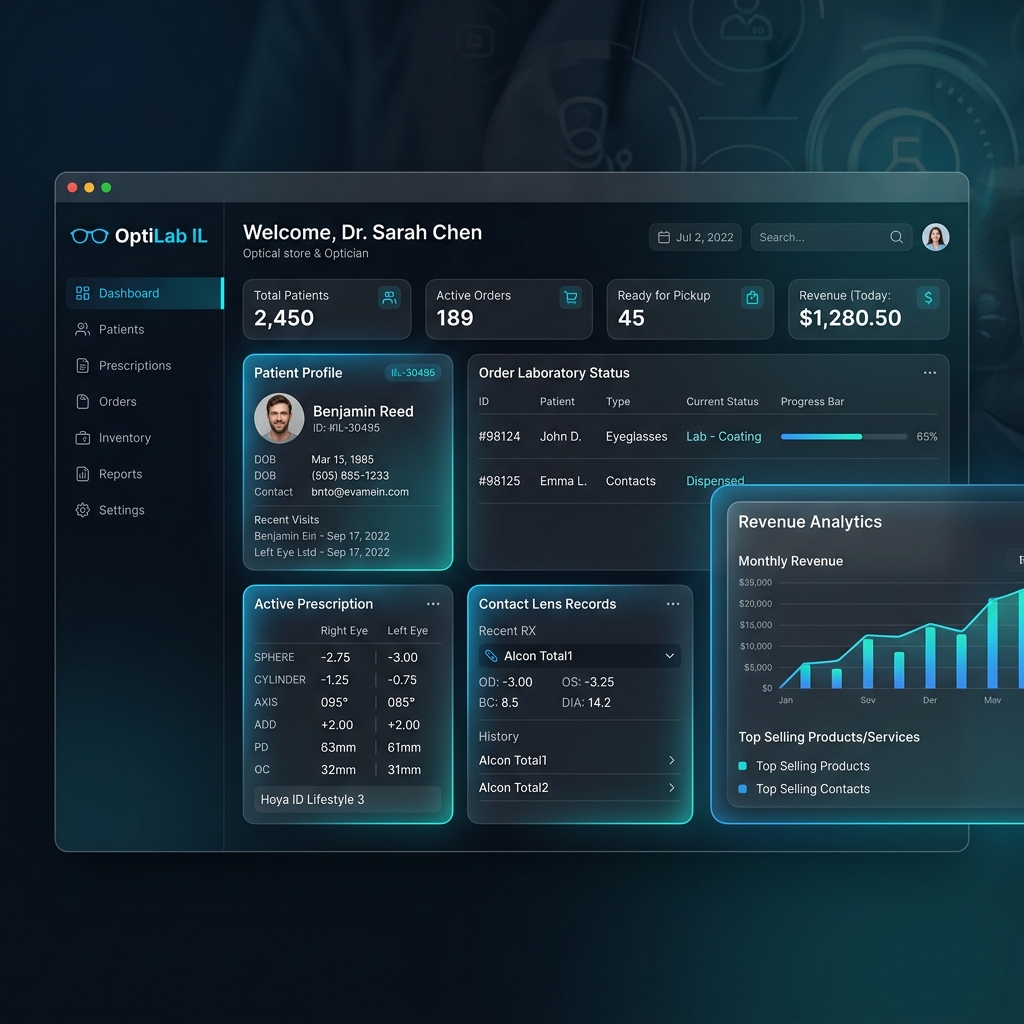This screenshot has height=1024, width=1024.
Task: Click the DIA: 14.2 value
Action: pos(586,703)
